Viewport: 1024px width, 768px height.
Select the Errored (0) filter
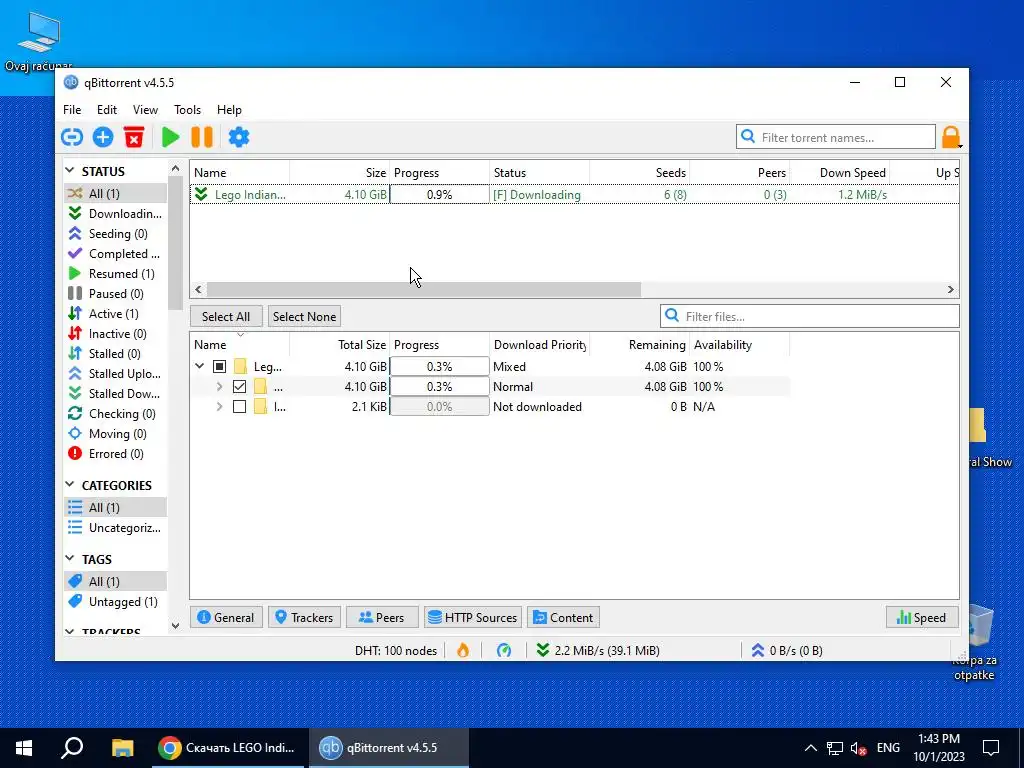[x=115, y=454]
